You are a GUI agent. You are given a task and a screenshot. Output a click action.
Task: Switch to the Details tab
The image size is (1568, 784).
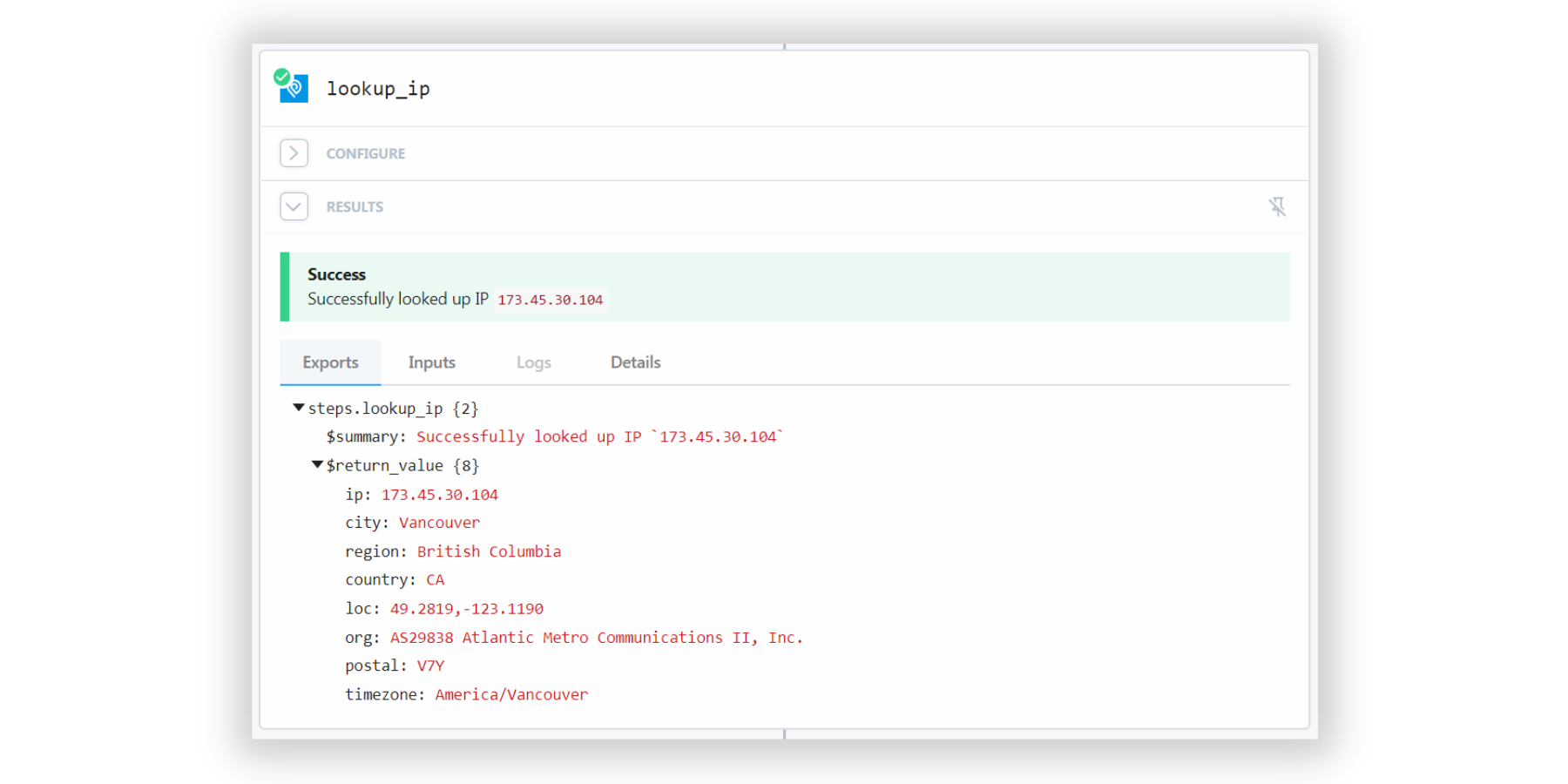pos(636,362)
